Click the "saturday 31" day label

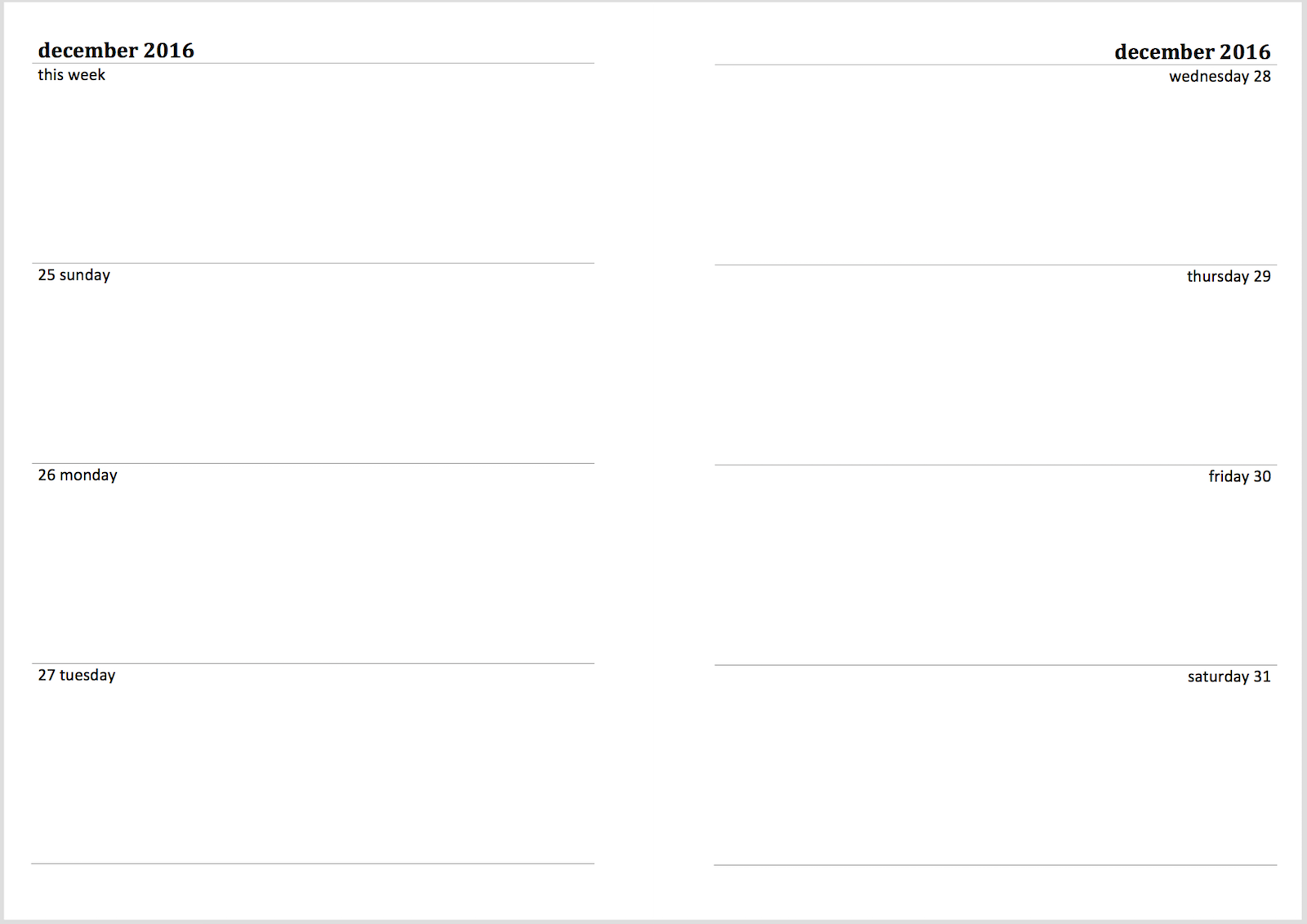pyautogui.click(x=1229, y=677)
